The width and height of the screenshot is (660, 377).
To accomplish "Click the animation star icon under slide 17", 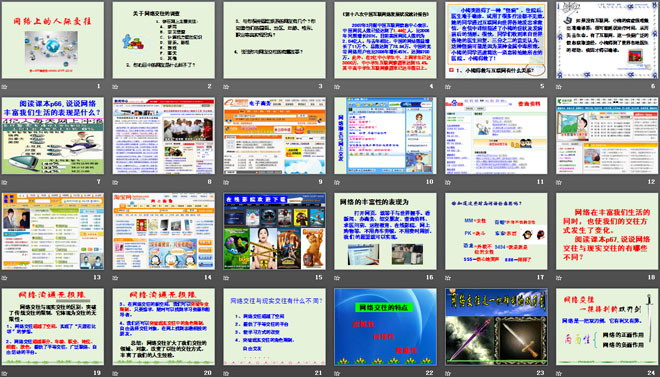I will 448,278.
